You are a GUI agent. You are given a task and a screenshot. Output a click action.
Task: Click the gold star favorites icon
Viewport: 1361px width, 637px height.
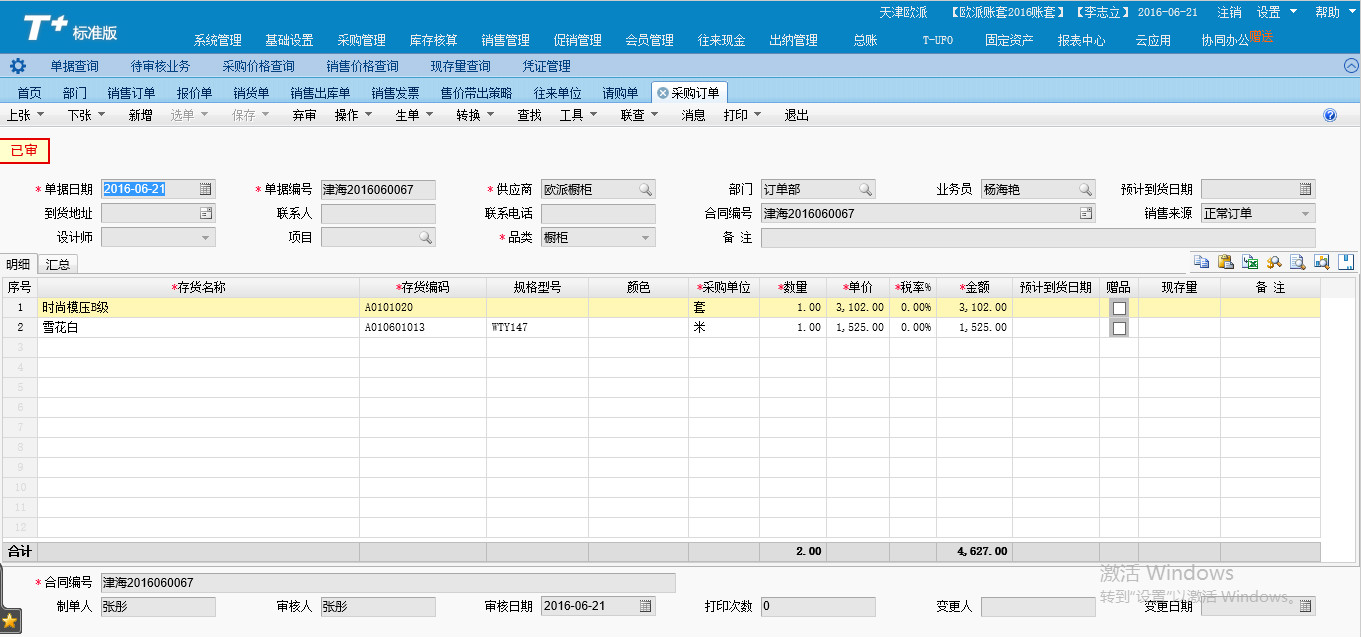[11, 622]
